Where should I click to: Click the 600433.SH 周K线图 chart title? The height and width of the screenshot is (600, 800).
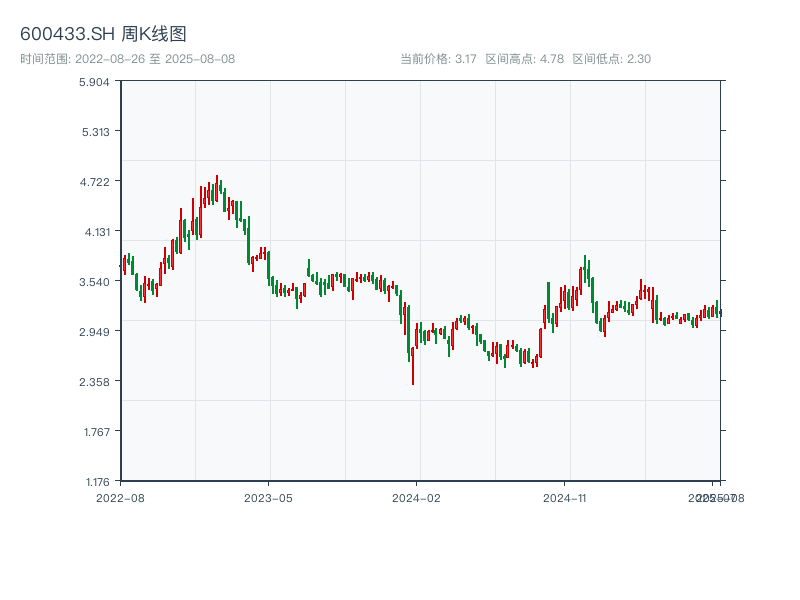103,34
